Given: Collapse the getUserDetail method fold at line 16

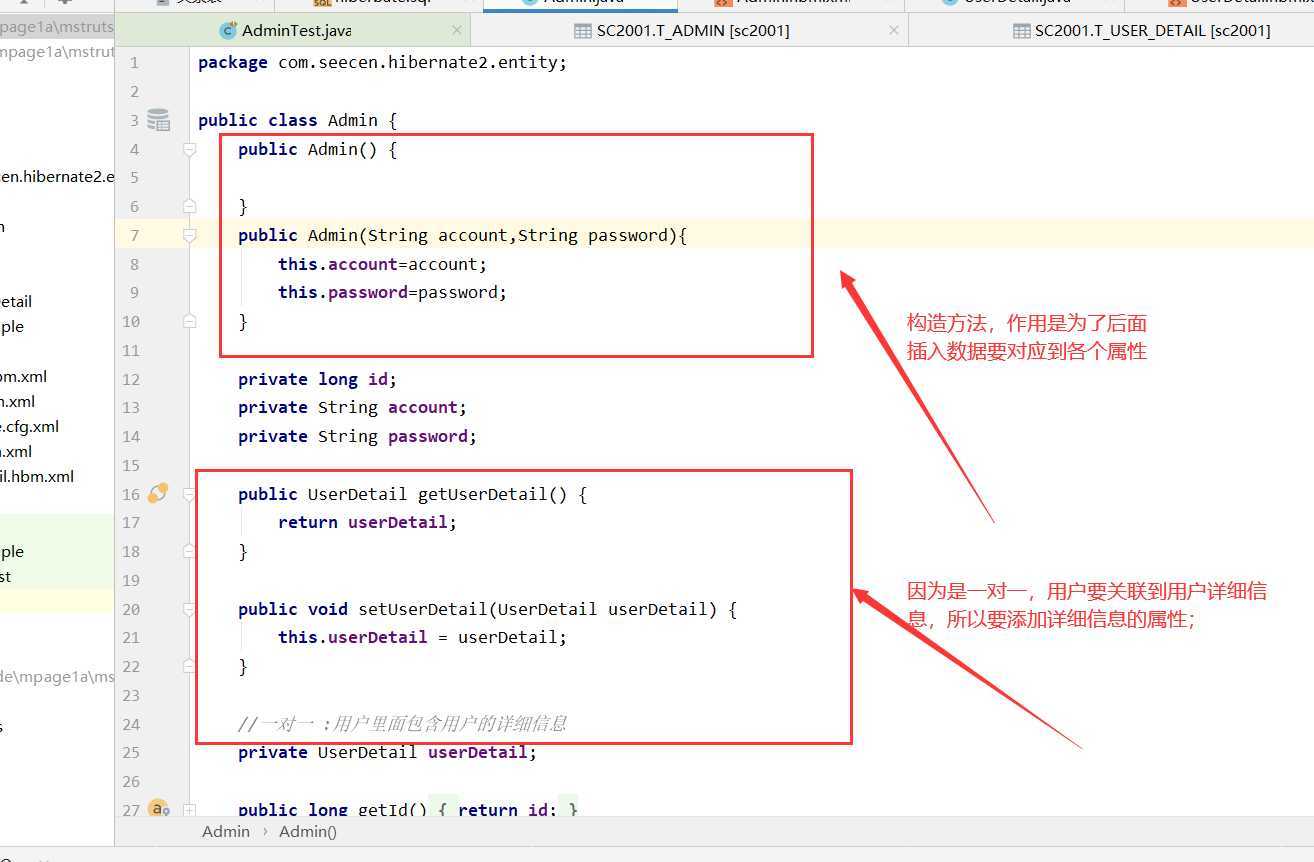Looking at the screenshot, I should (x=189, y=494).
